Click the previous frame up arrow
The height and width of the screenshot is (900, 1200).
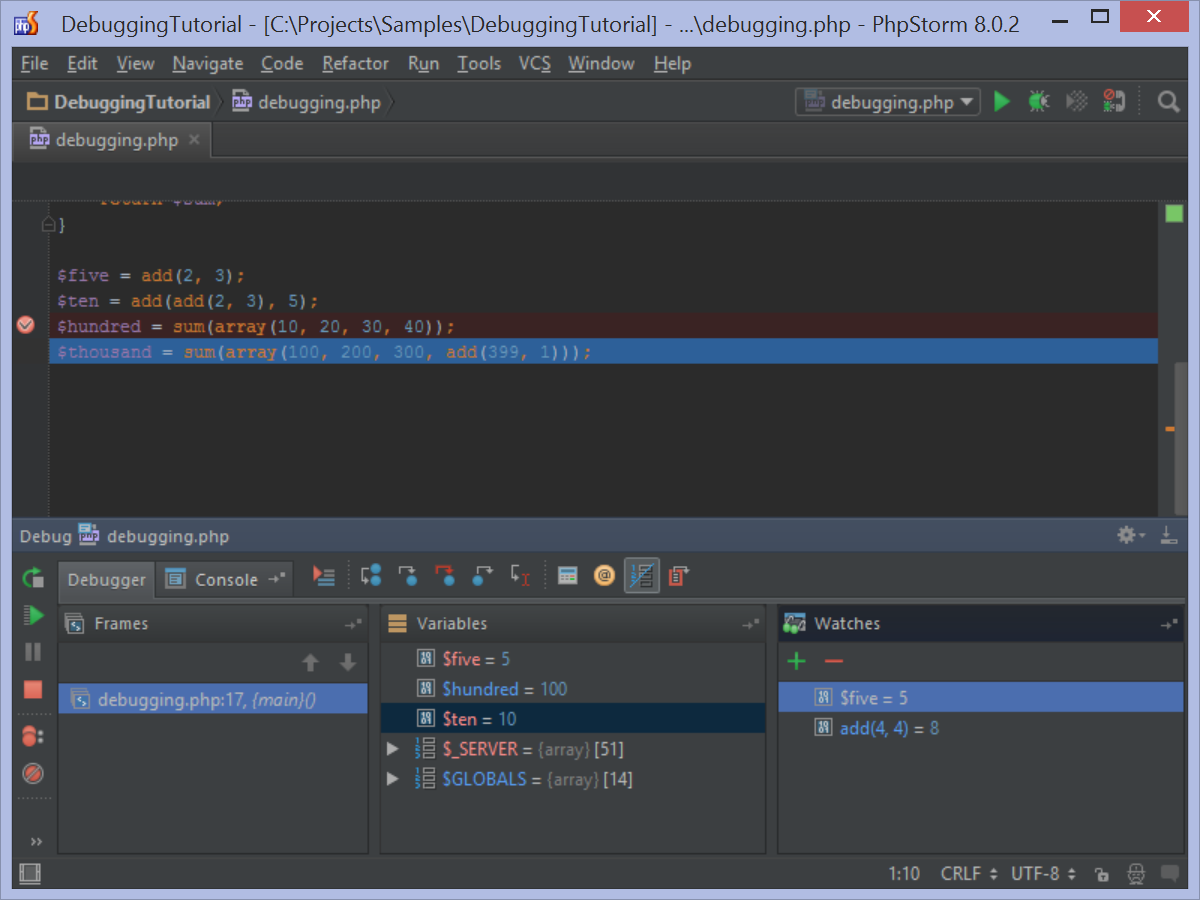coord(310,662)
